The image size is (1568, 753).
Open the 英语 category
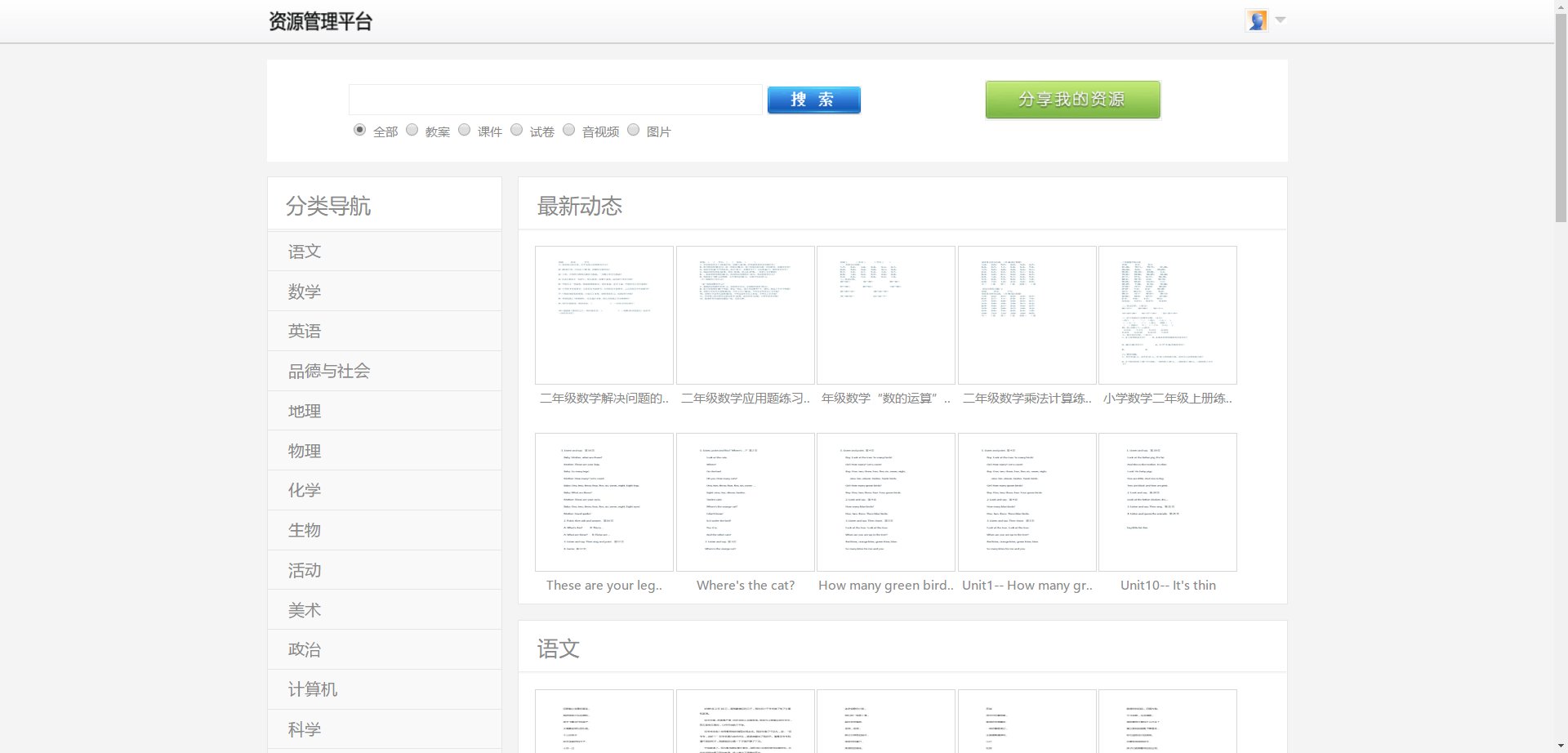click(385, 332)
